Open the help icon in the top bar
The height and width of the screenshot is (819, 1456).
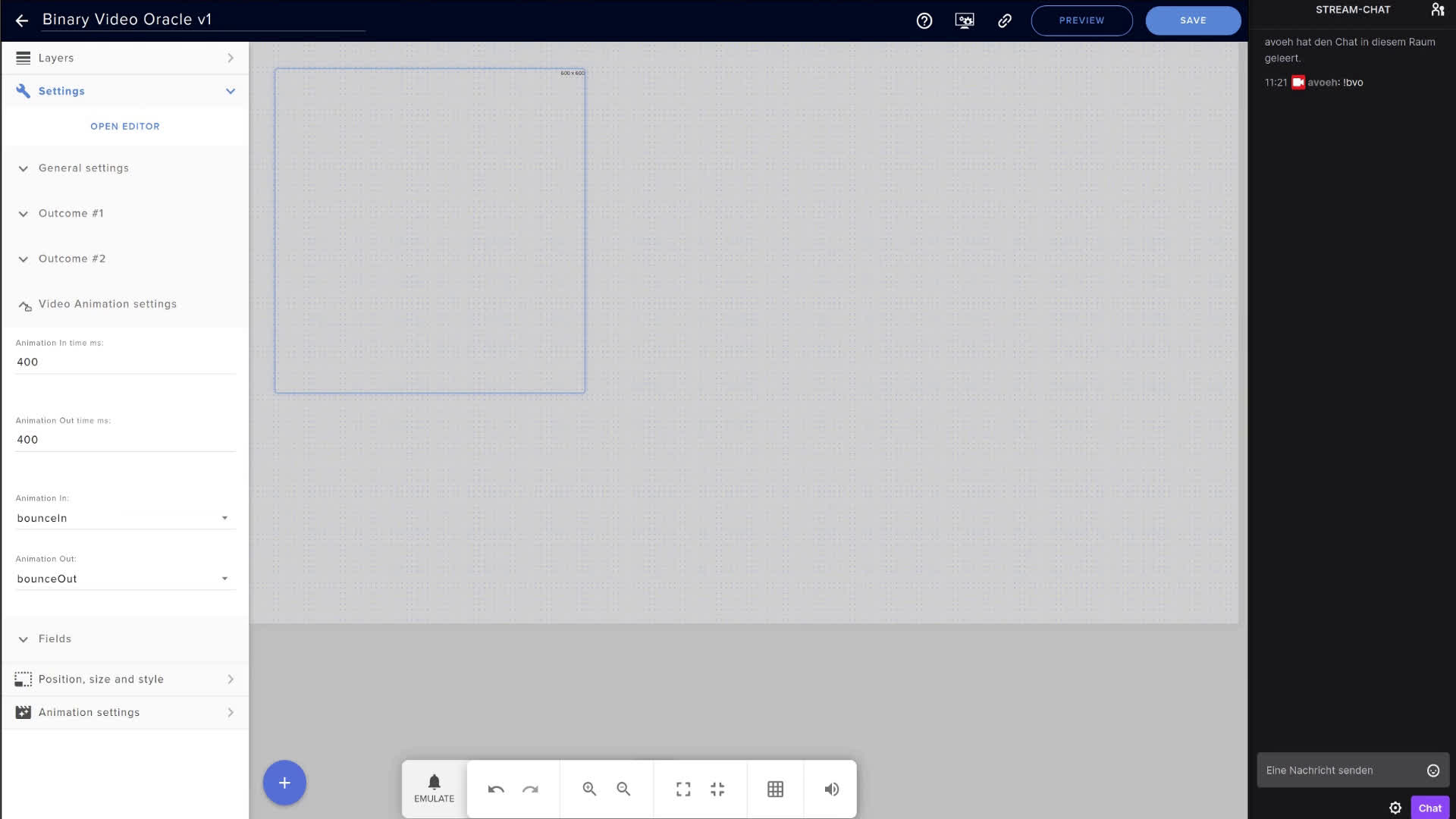924,20
